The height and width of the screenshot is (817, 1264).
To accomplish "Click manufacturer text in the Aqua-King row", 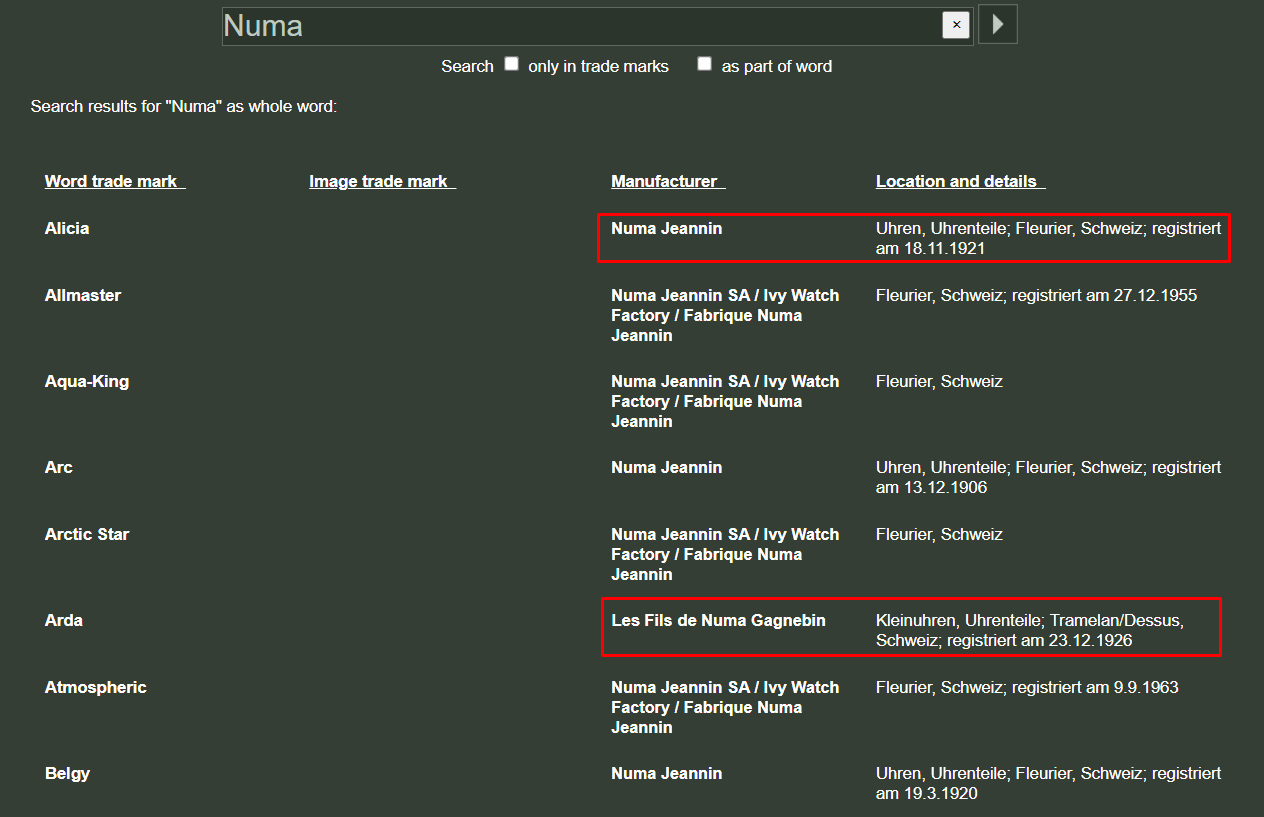I will (725, 401).
